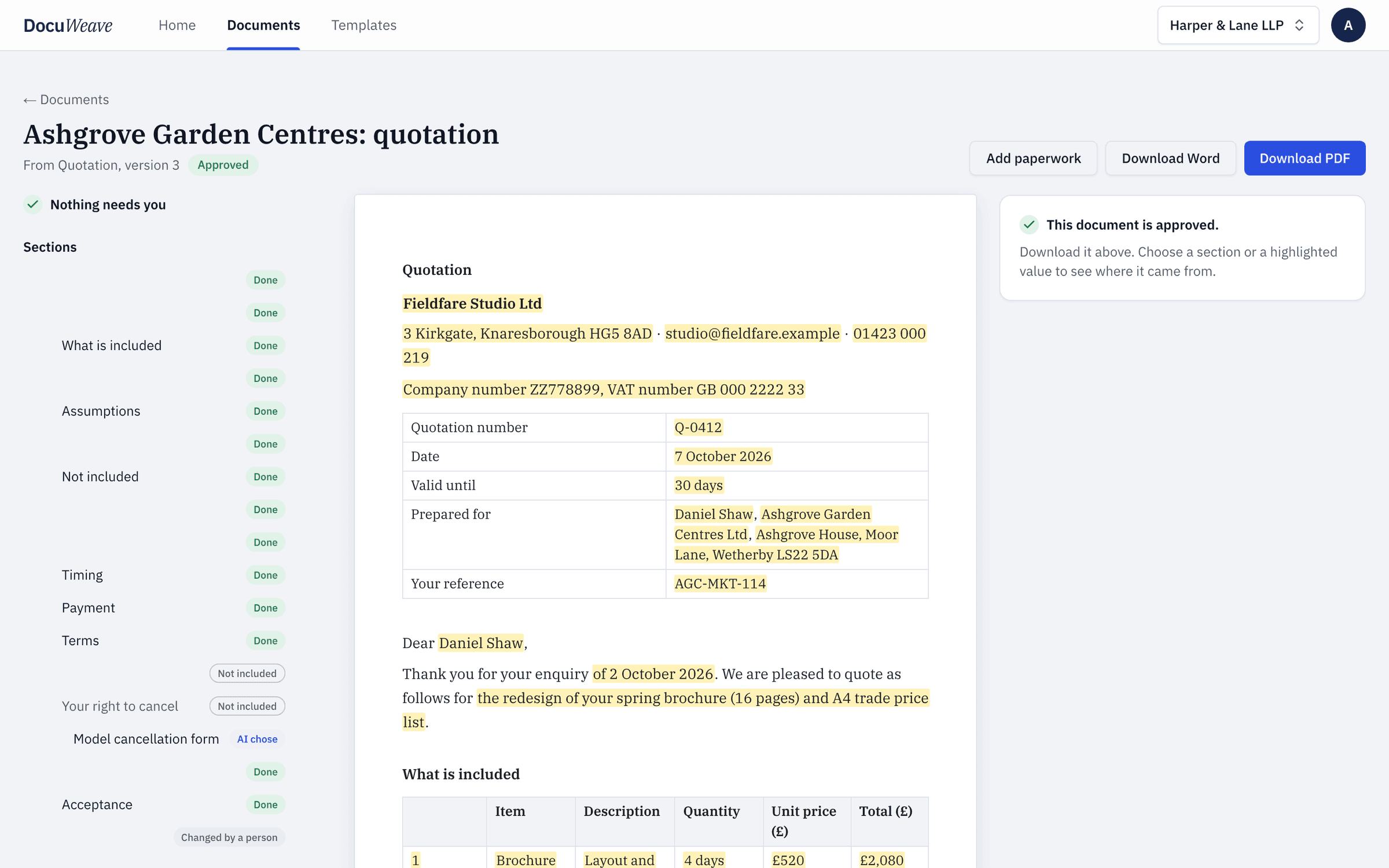Click the highlighted 3 Kirkgate, Knaresborough address
Viewport: 1389px width, 868px height.
pyautogui.click(x=527, y=333)
